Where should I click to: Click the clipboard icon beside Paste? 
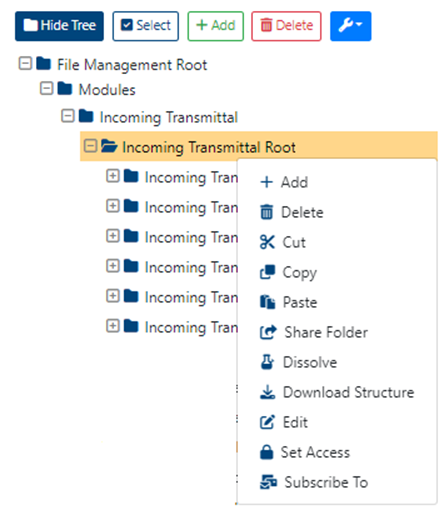pyautogui.click(x=268, y=302)
